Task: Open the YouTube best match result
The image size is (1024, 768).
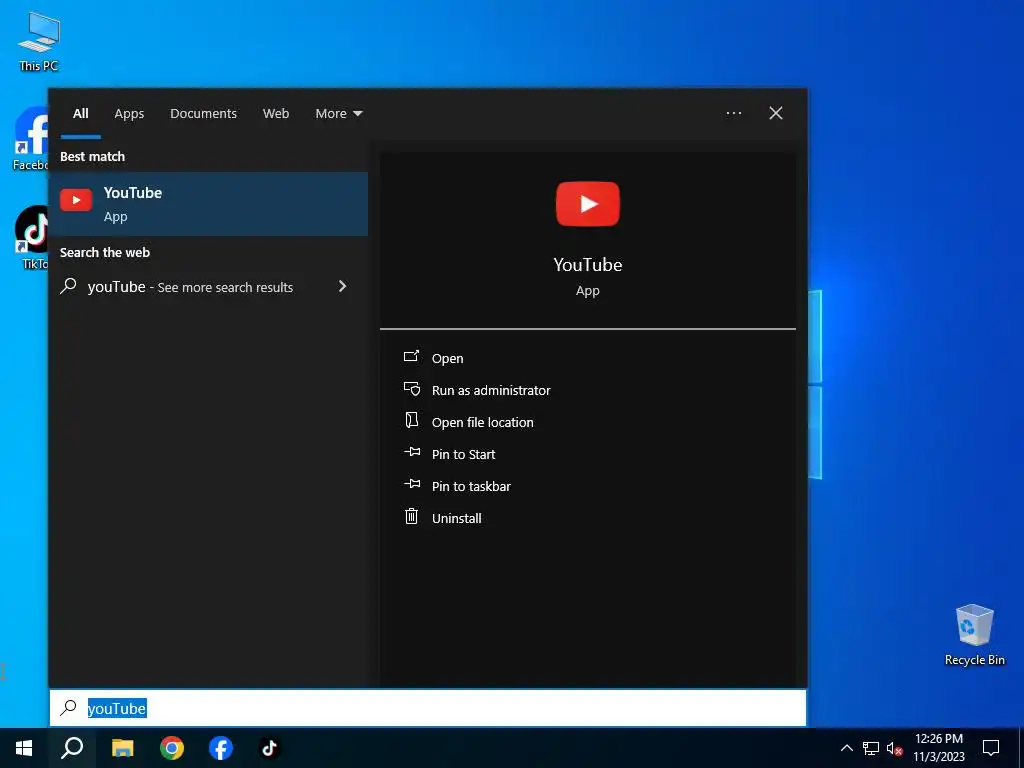Action: pyautogui.click(x=208, y=204)
